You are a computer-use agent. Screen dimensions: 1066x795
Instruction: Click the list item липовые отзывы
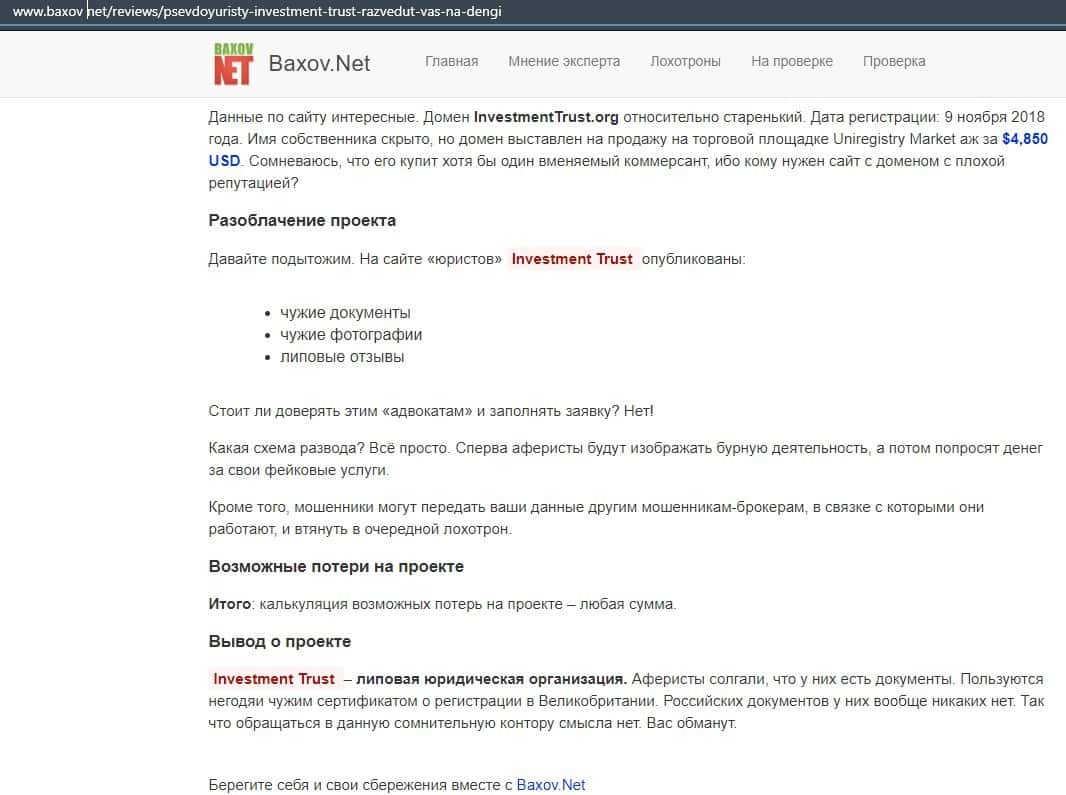pyautogui.click(x=342, y=357)
